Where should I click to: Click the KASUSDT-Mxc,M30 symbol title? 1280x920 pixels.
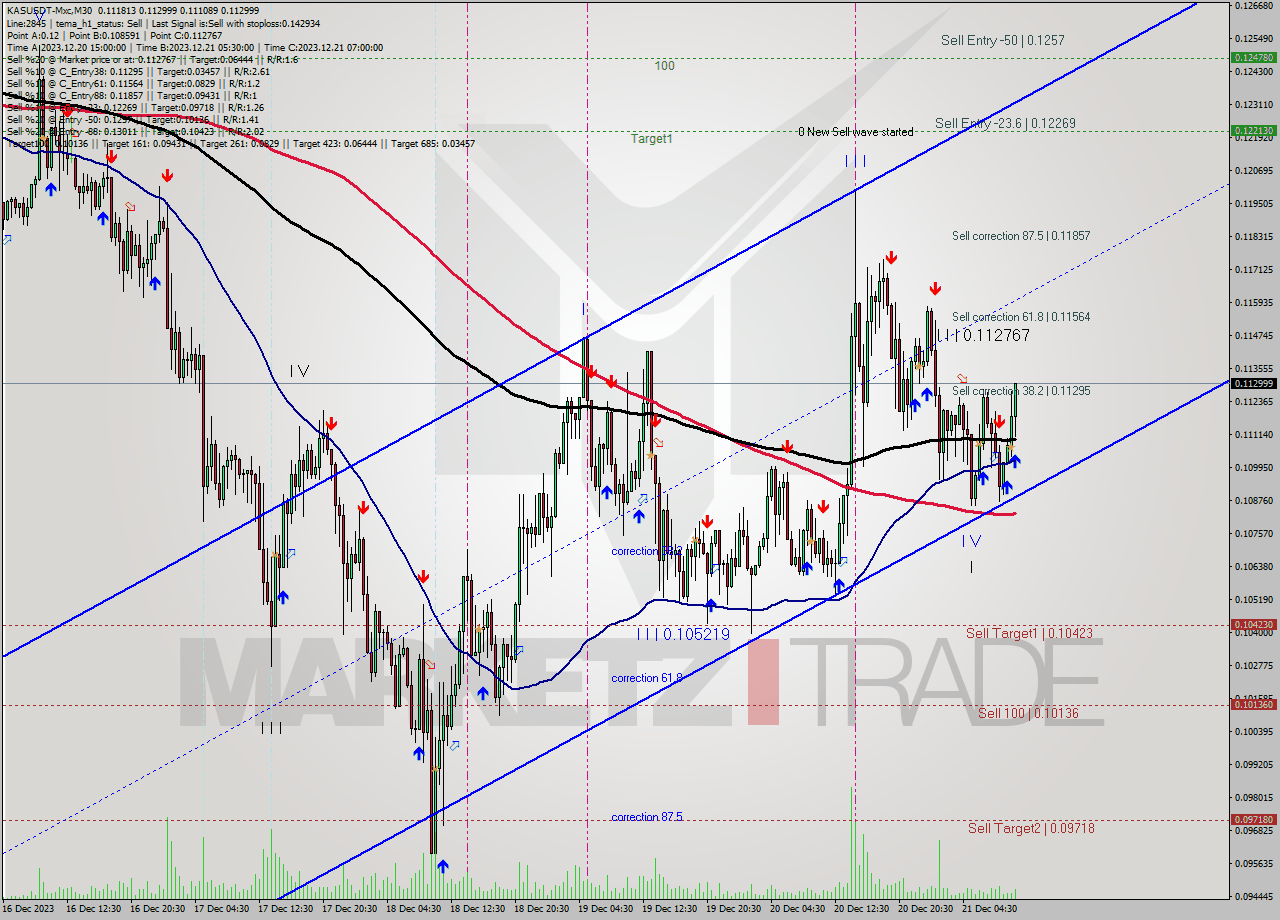[47, 9]
